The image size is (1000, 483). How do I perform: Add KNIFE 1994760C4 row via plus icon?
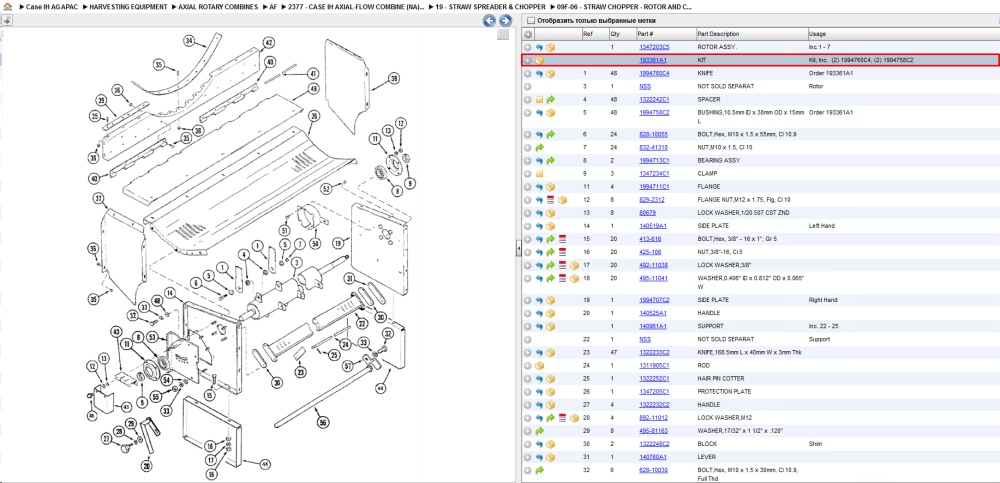pos(527,73)
